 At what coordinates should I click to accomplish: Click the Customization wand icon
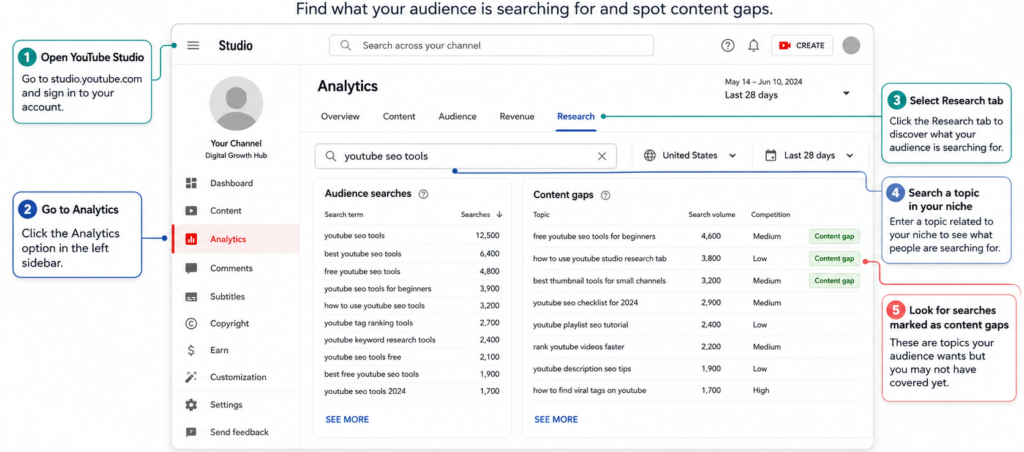pos(191,377)
